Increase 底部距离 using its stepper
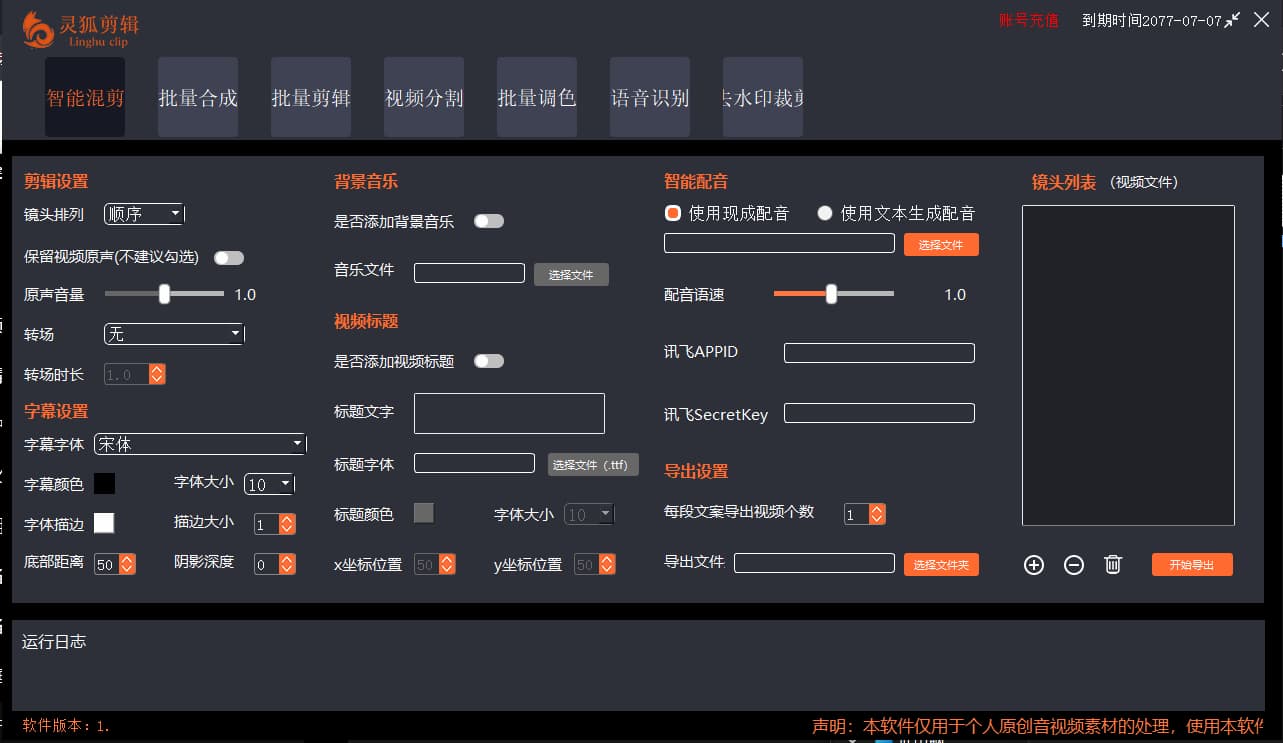Viewport: 1283px width, 743px height. [126, 559]
